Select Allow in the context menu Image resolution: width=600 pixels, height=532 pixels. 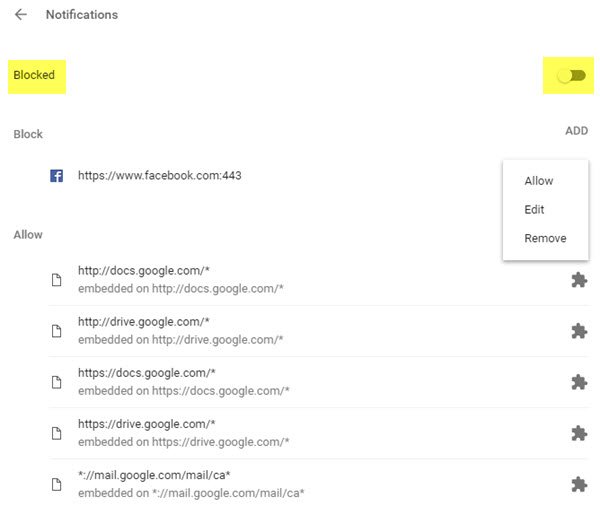coord(539,181)
